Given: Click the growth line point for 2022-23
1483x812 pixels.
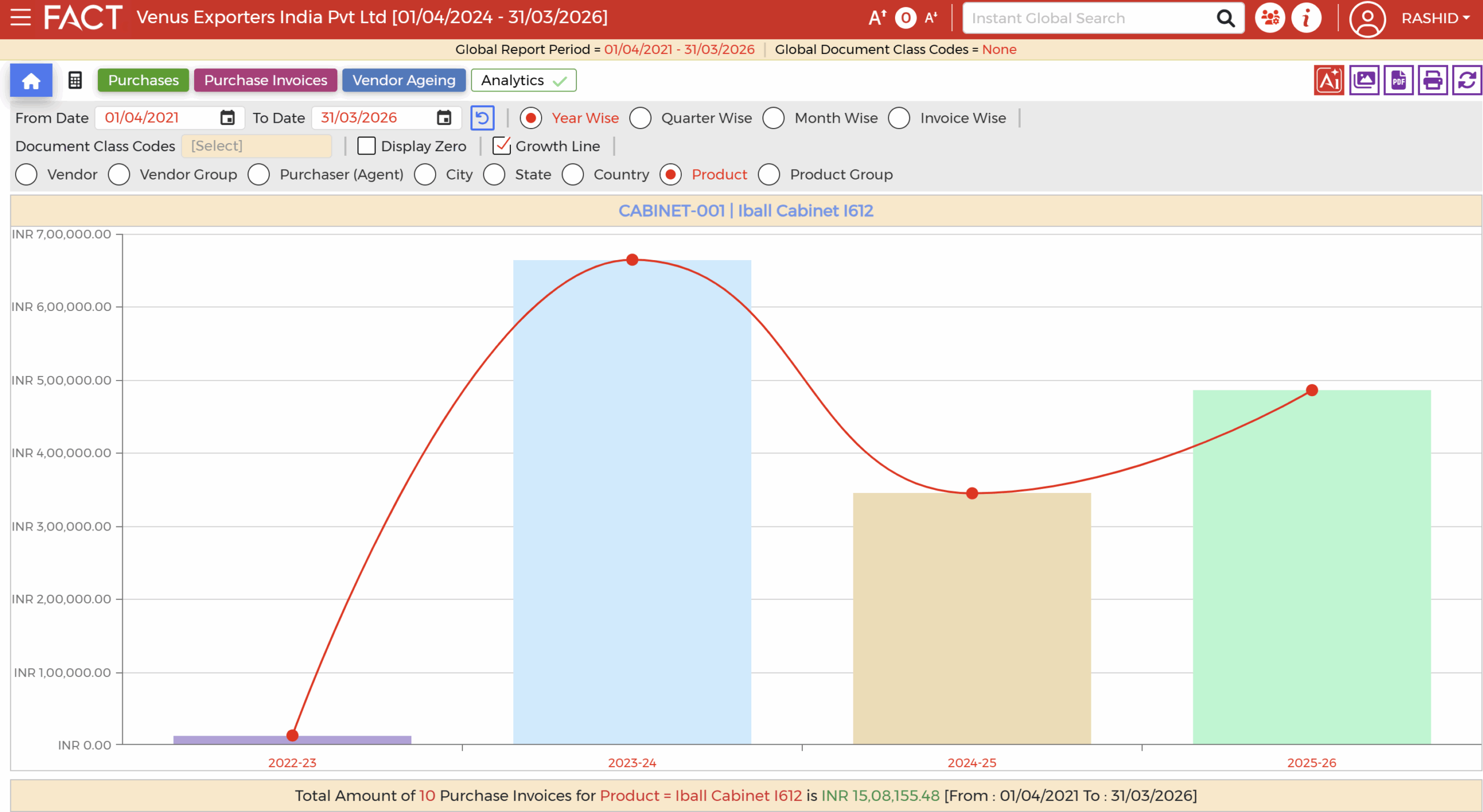Looking at the screenshot, I should click(292, 736).
